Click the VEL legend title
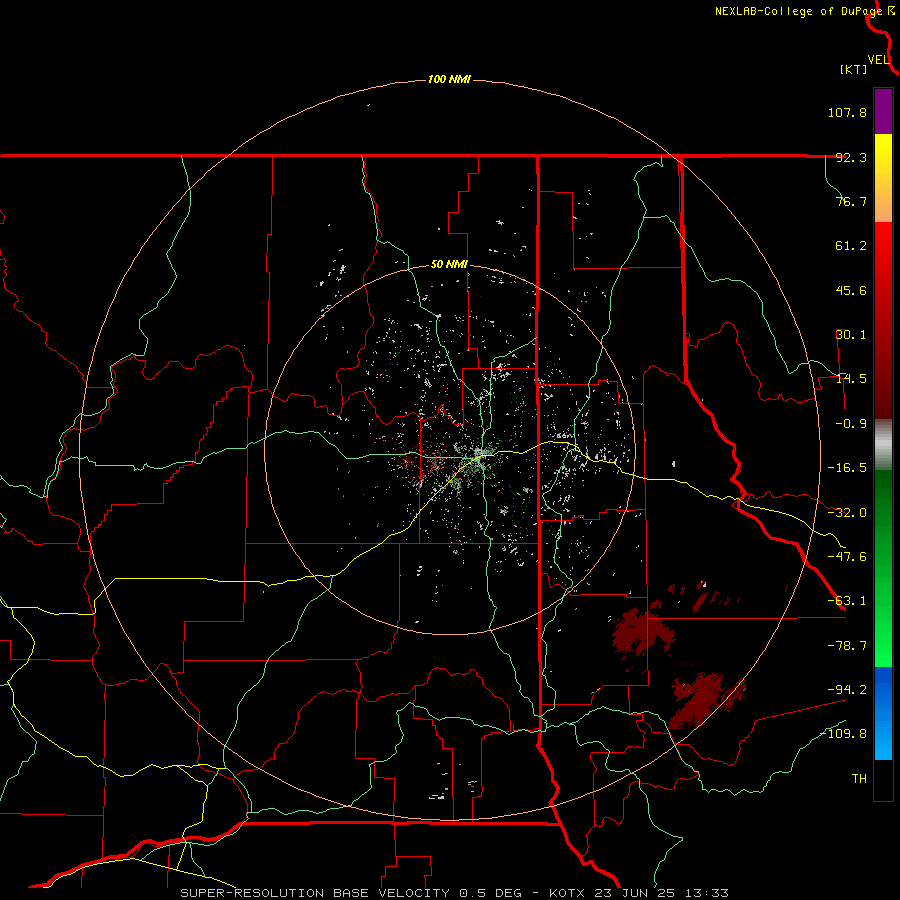 [878, 60]
